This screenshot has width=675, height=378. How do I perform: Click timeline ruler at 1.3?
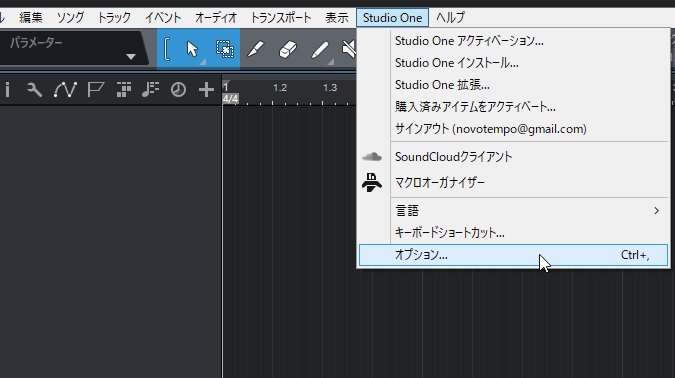point(330,88)
